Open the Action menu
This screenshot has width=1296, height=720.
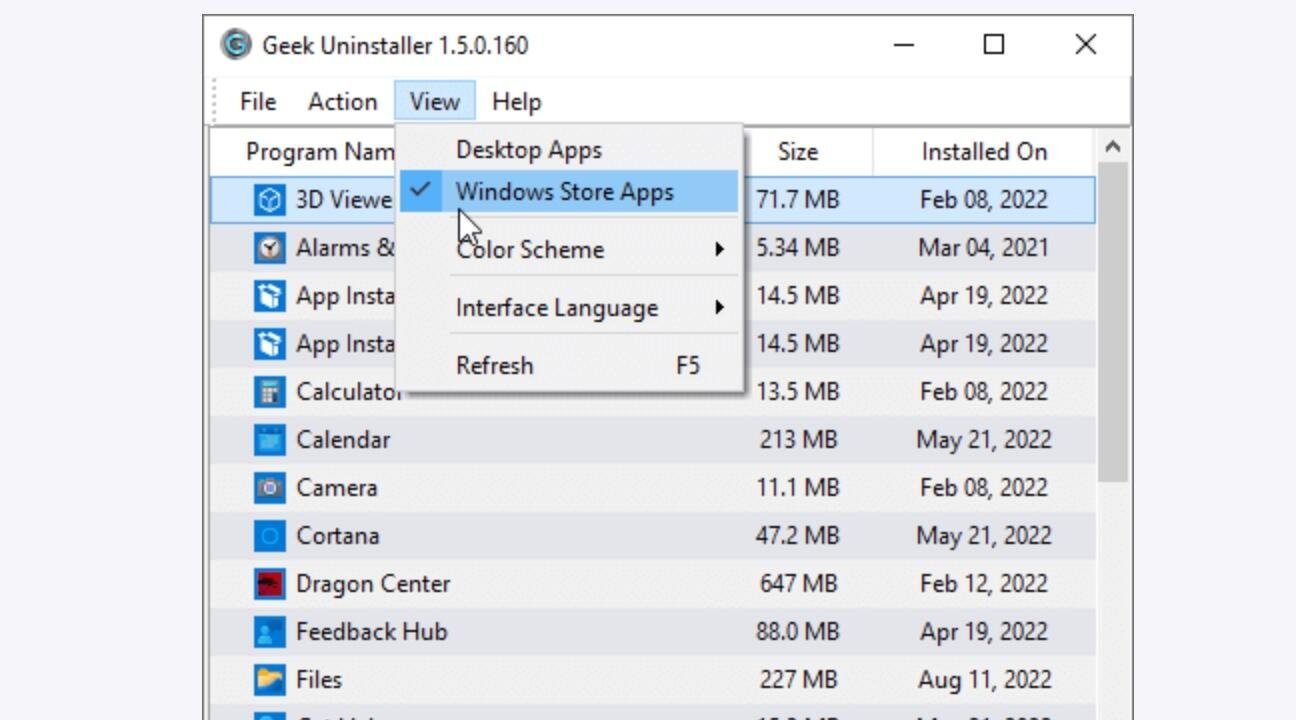tap(342, 102)
